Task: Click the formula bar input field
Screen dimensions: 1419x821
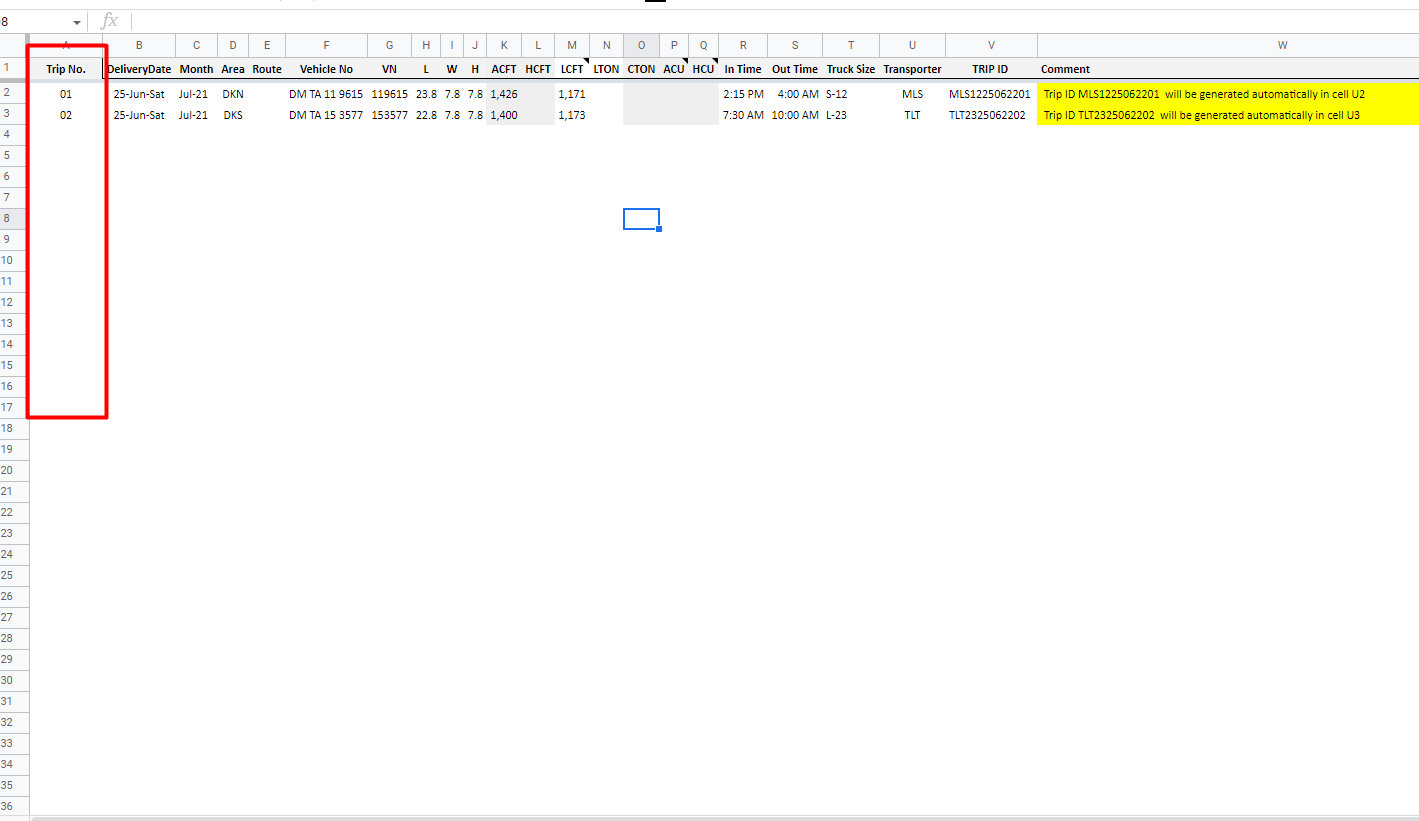Action: [x=774, y=21]
